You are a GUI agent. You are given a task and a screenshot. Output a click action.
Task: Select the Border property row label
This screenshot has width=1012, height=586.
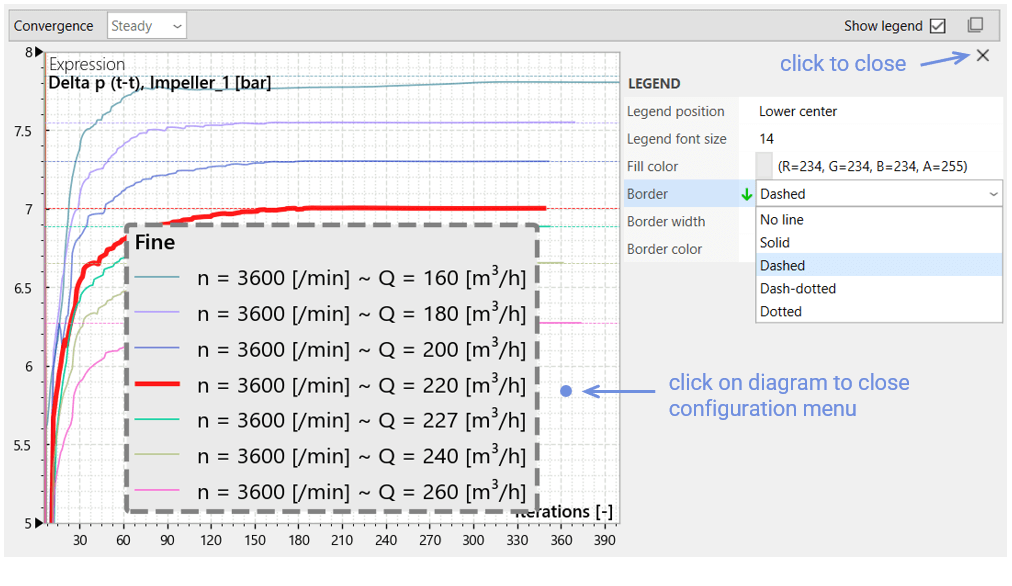pyautogui.click(x=647, y=194)
